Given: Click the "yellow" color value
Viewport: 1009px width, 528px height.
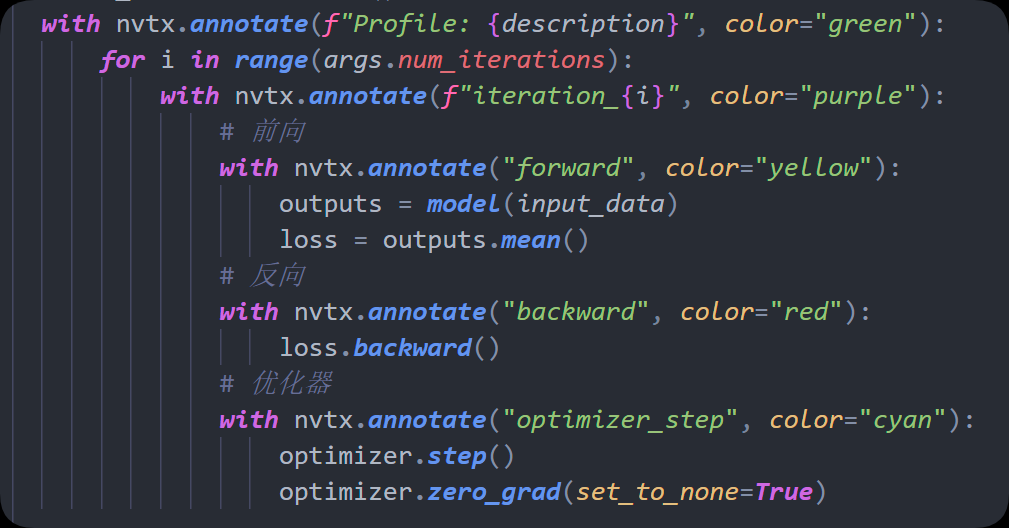Looking at the screenshot, I should 813,168.
